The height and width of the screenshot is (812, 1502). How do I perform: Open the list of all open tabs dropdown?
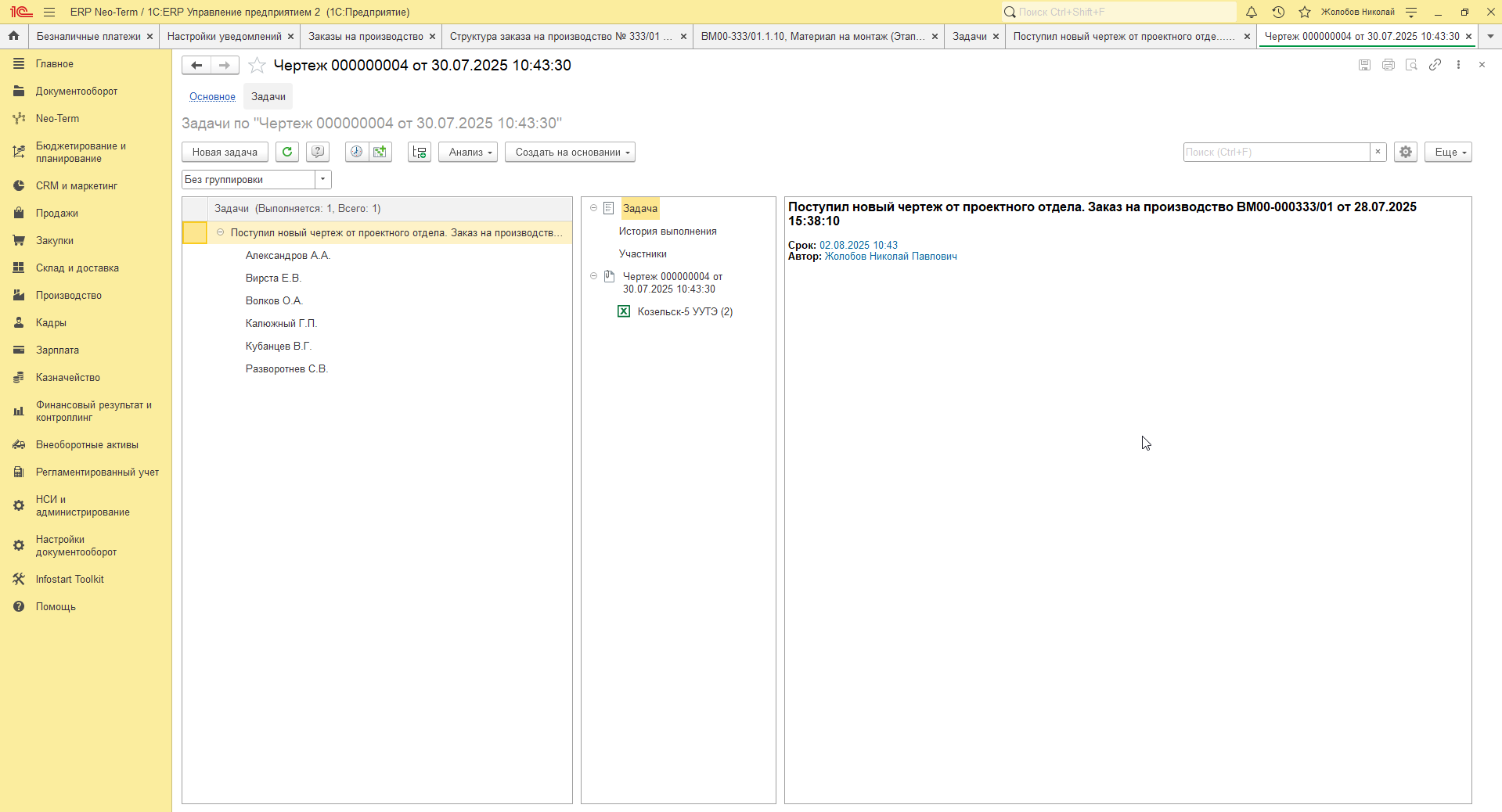[1490, 36]
